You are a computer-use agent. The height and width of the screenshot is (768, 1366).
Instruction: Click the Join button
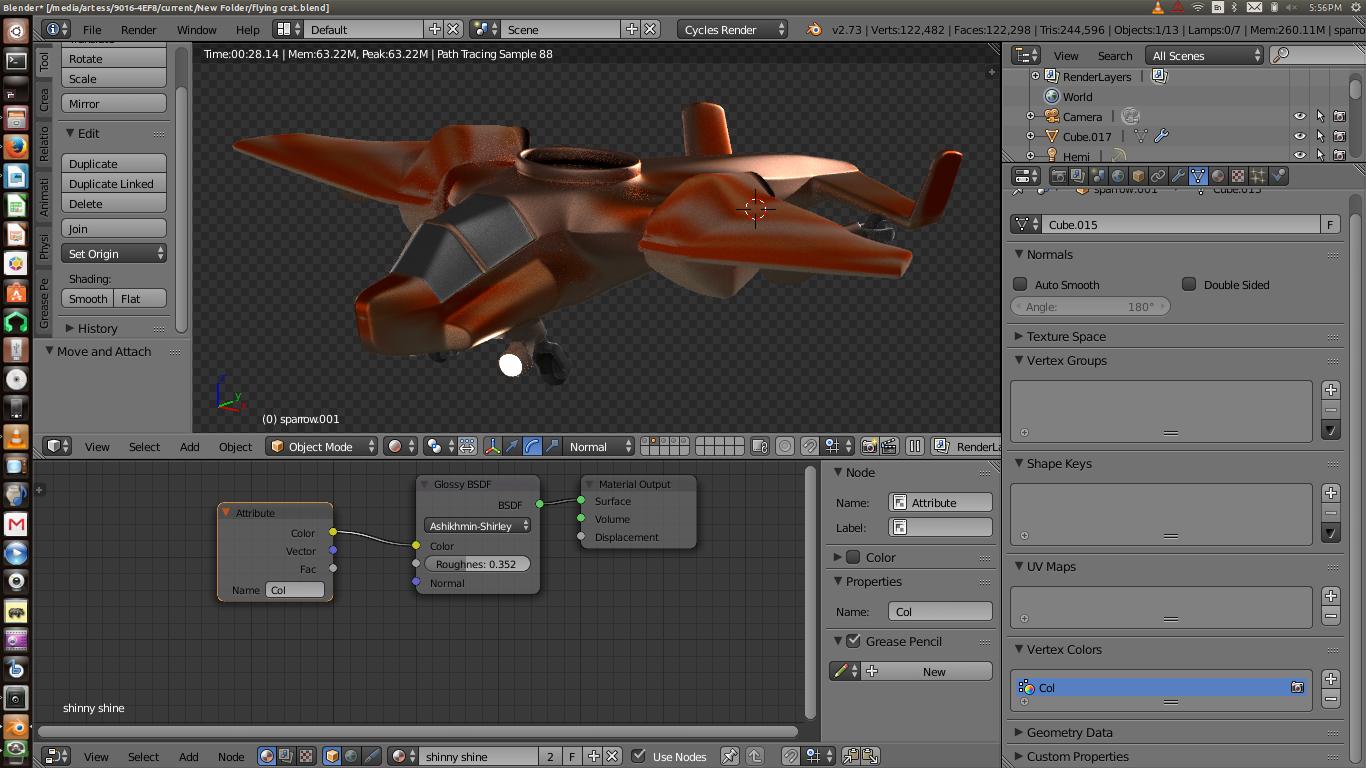(114, 229)
